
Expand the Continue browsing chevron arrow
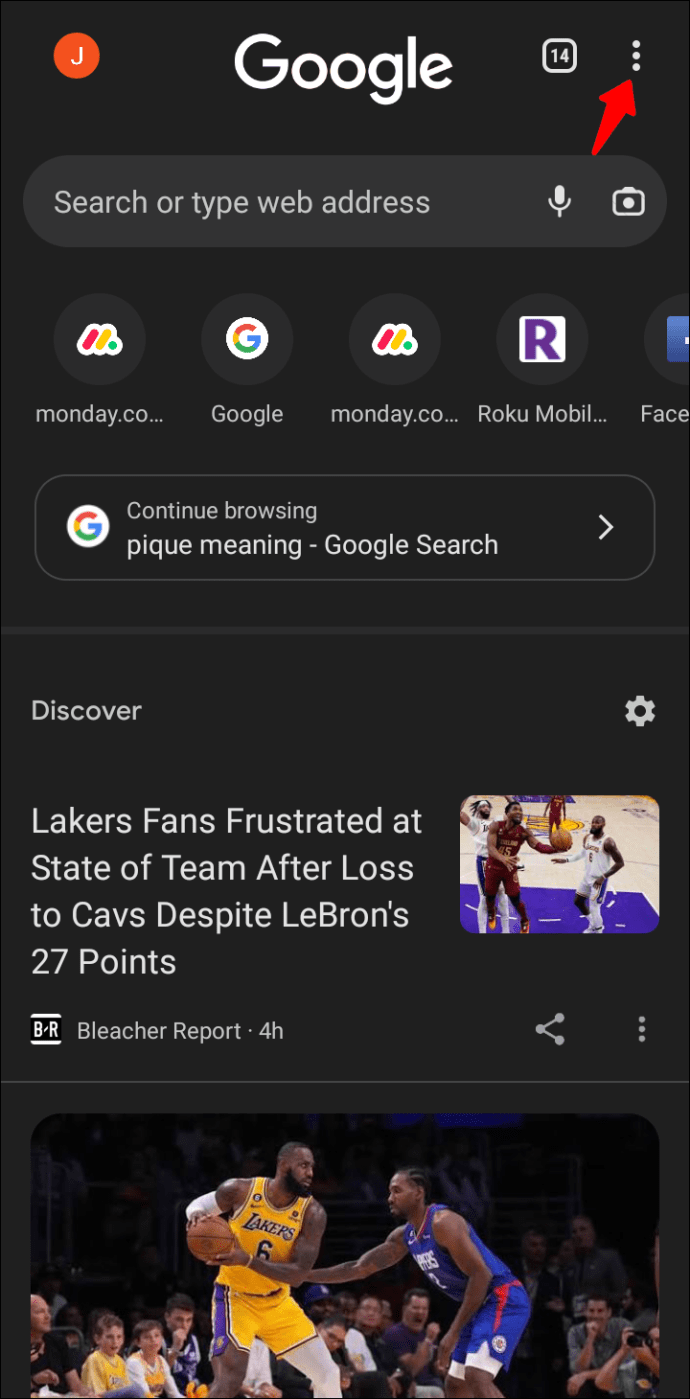point(605,528)
